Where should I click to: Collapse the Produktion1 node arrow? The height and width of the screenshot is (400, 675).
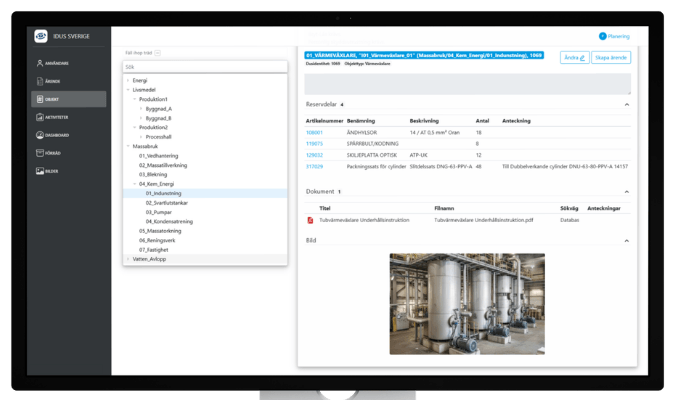(x=134, y=99)
